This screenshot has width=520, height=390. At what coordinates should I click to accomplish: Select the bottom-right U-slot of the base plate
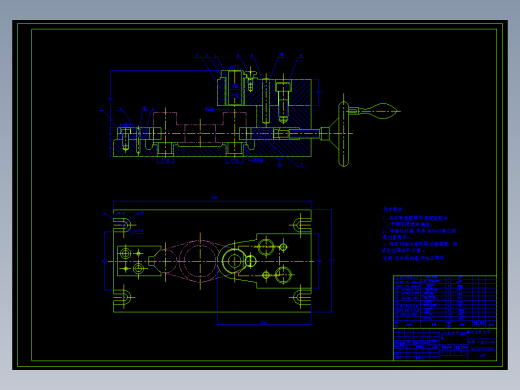[x=302, y=297]
